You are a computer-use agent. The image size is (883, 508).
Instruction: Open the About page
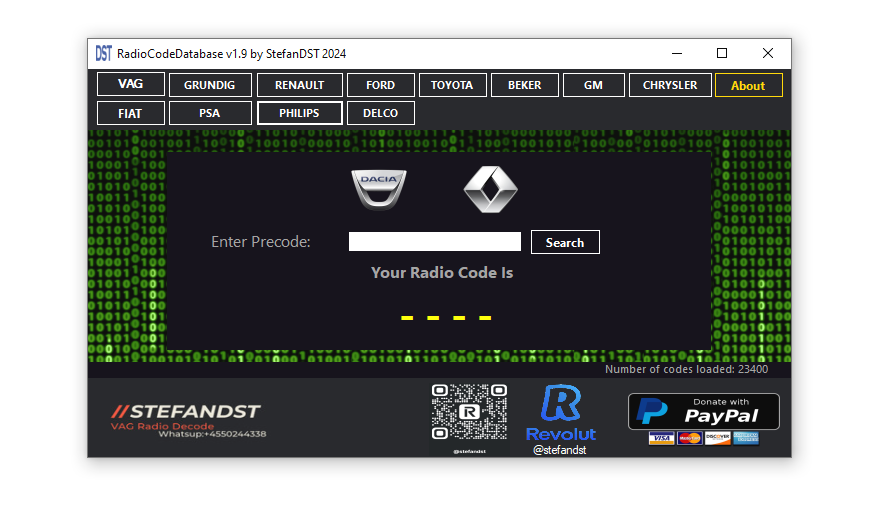point(748,86)
